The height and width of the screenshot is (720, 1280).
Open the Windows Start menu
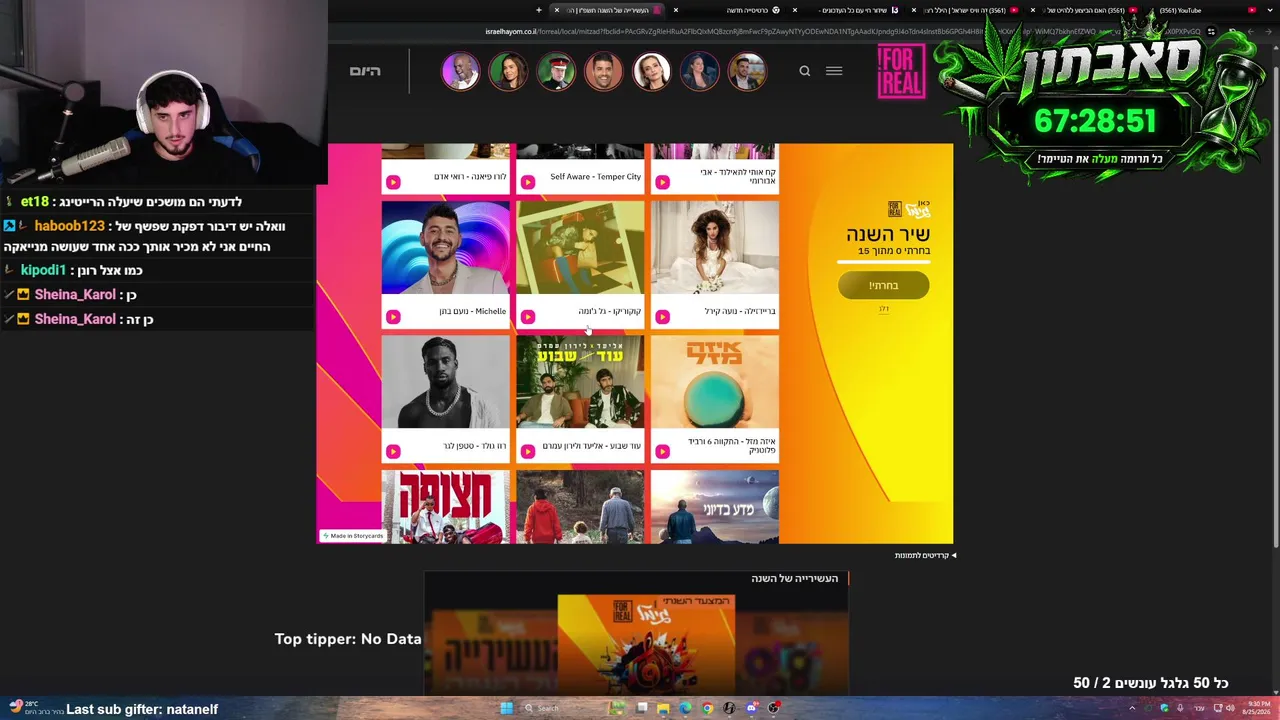(x=506, y=708)
